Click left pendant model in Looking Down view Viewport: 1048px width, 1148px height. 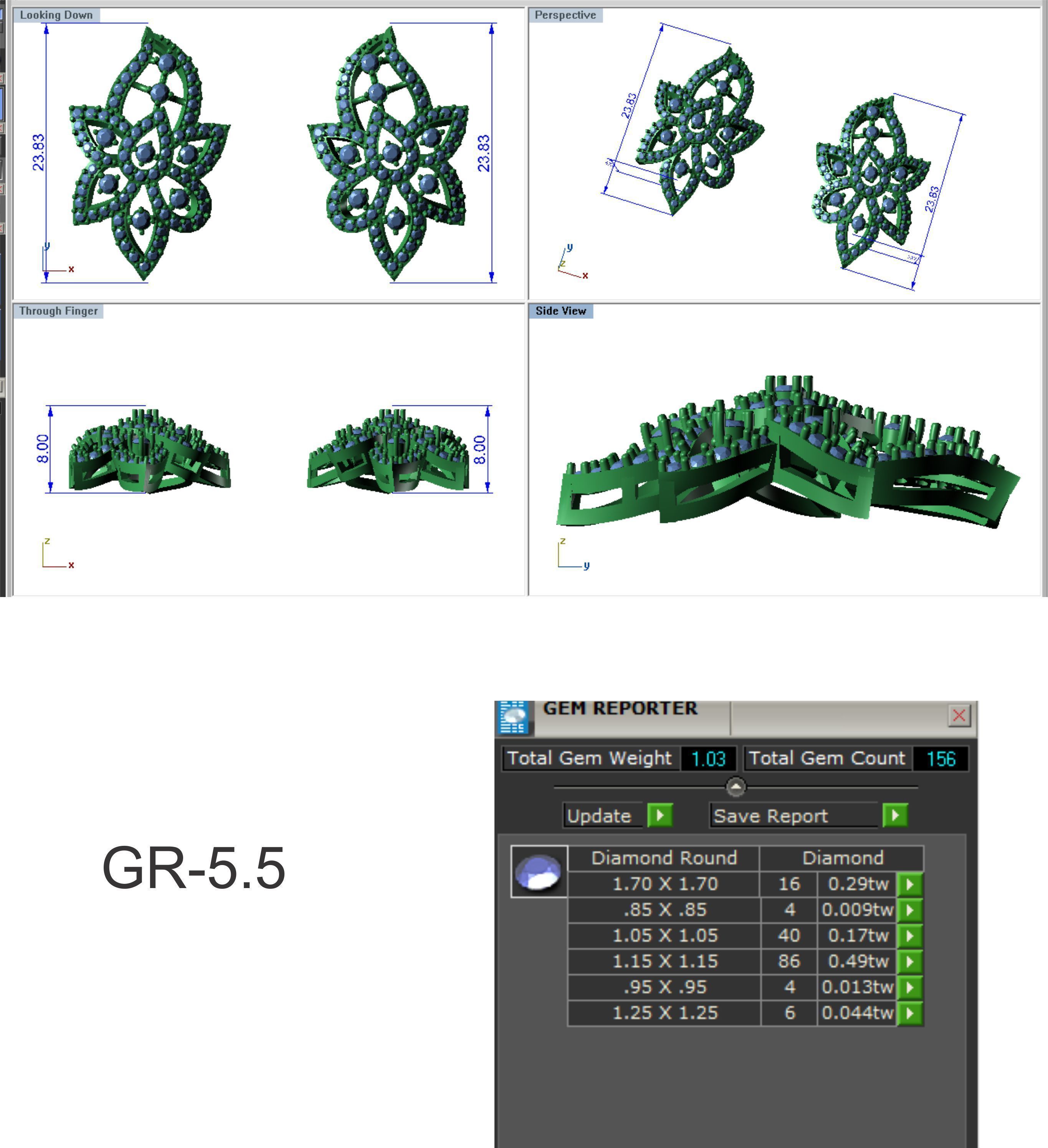click(149, 152)
